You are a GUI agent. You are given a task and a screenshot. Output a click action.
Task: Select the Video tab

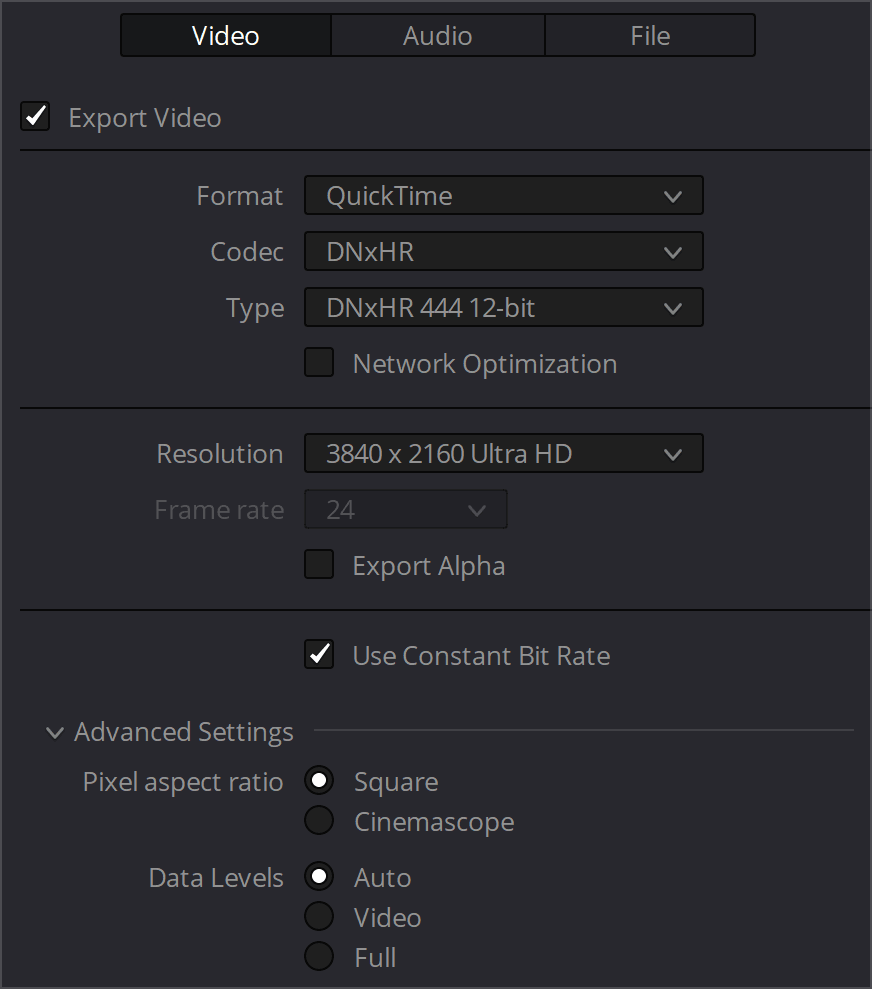coord(226,35)
